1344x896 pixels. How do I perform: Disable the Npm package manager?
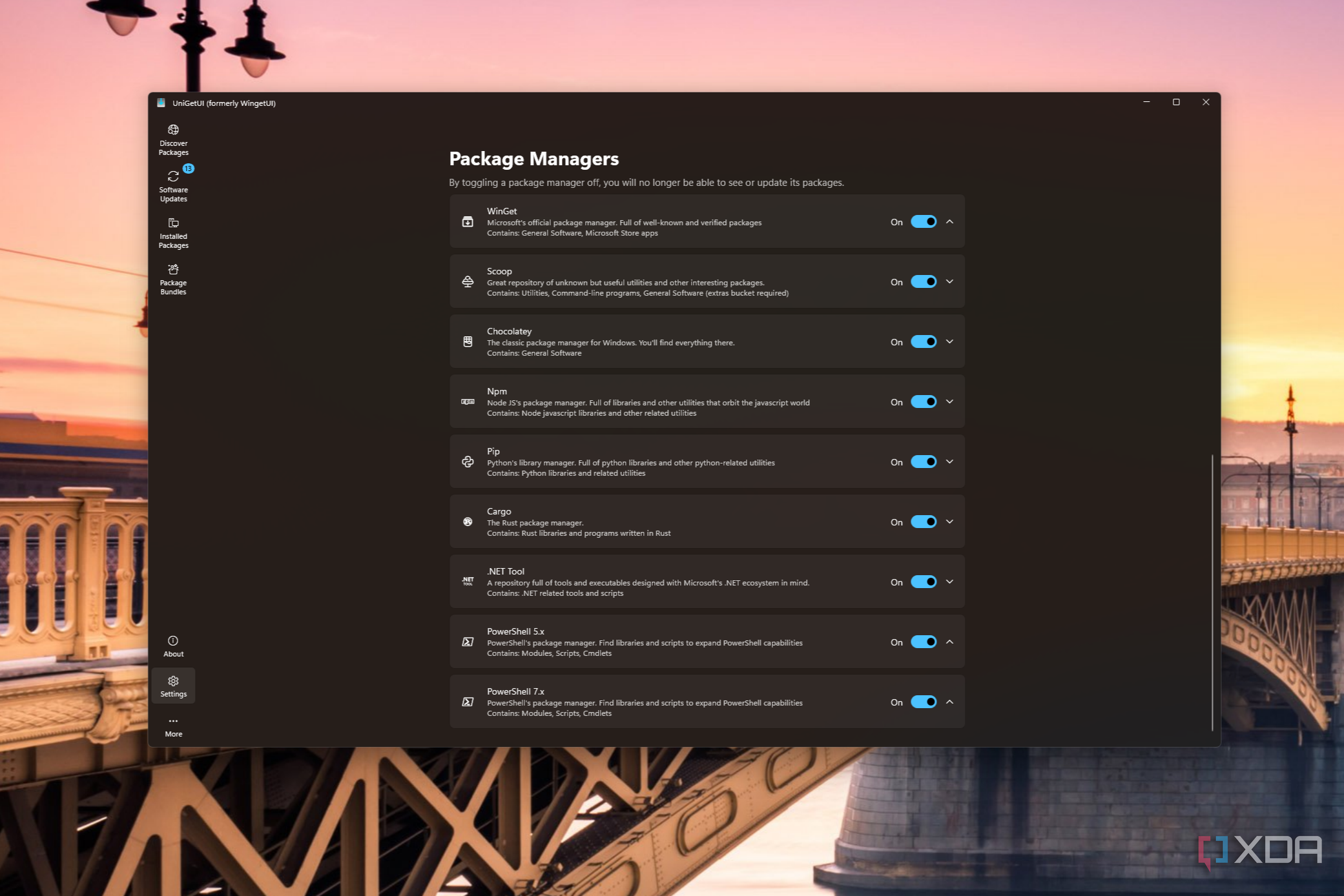point(923,402)
